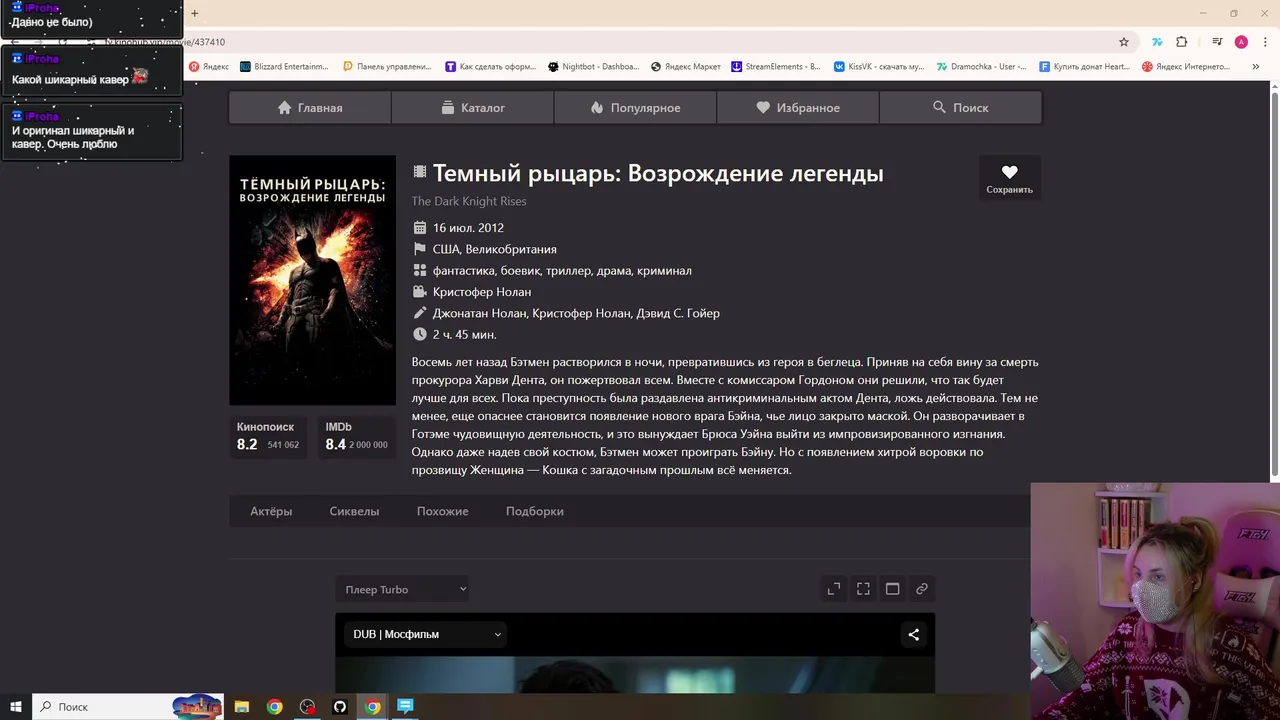Open the Яндекс Маркет bookmark

(x=686, y=67)
